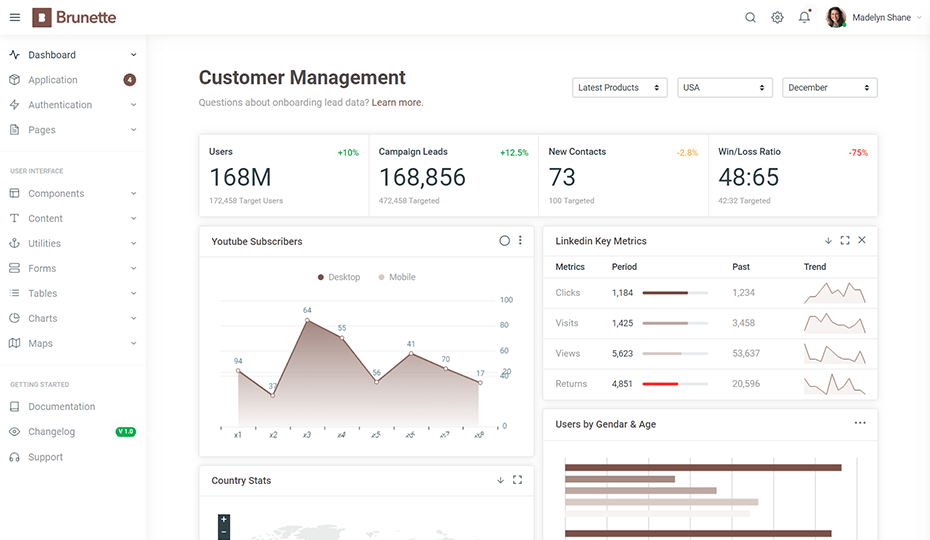Screen dimensions: 930x540
Task: Expand the Madelyn Shane user menu arrow
Action: pyautogui.click(x=919, y=18)
